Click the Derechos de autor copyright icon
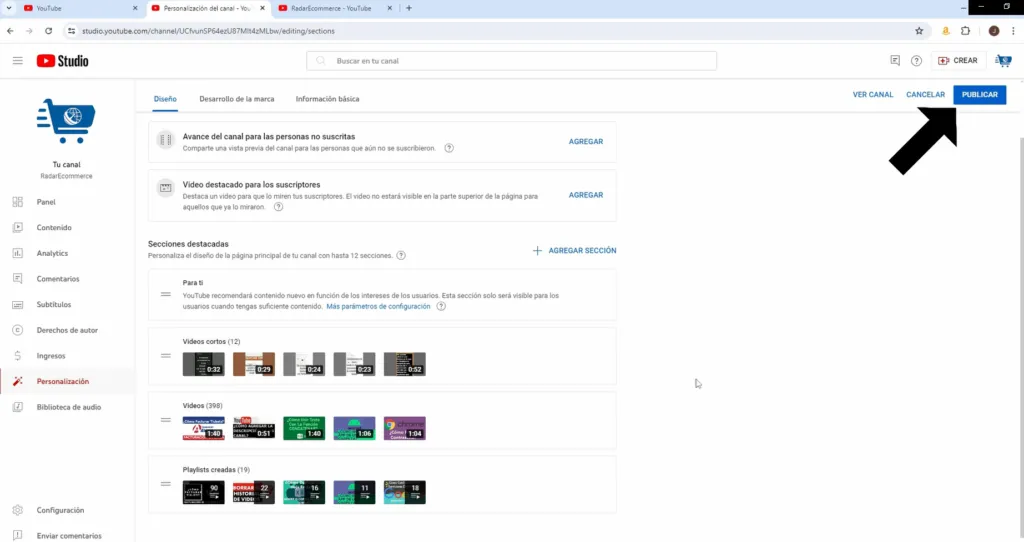1024x542 pixels. click(18, 330)
